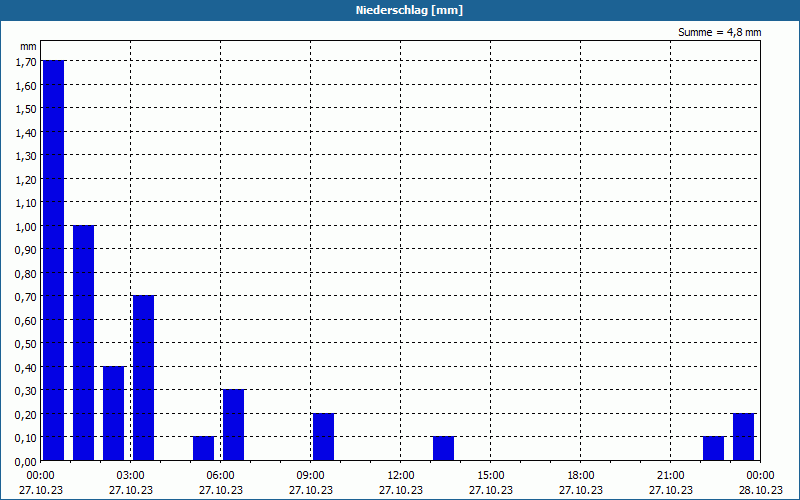Click the 1,20 y-axis label
This screenshot has width=800, height=500.
tap(26, 179)
